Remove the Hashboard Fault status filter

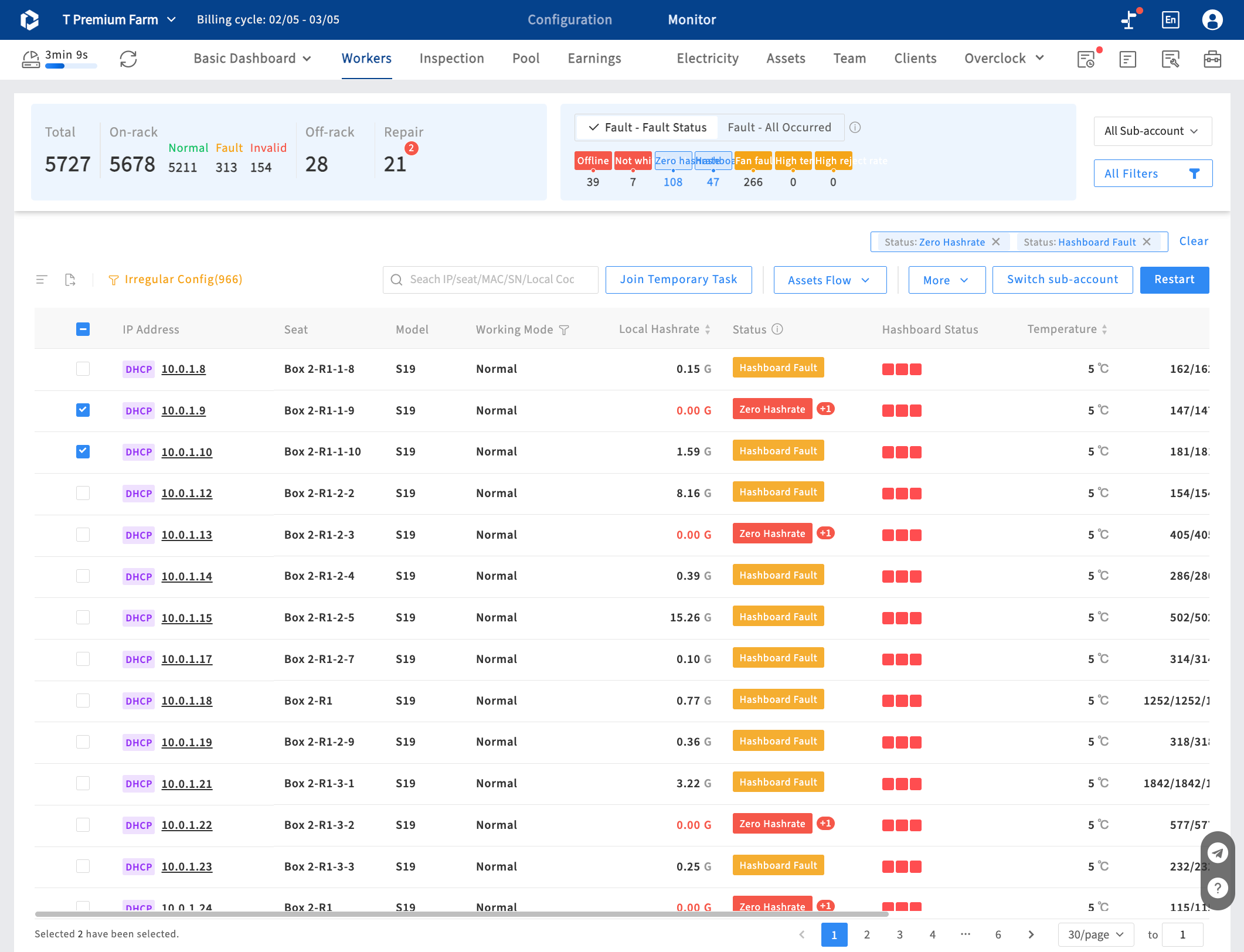click(x=1147, y=242)
